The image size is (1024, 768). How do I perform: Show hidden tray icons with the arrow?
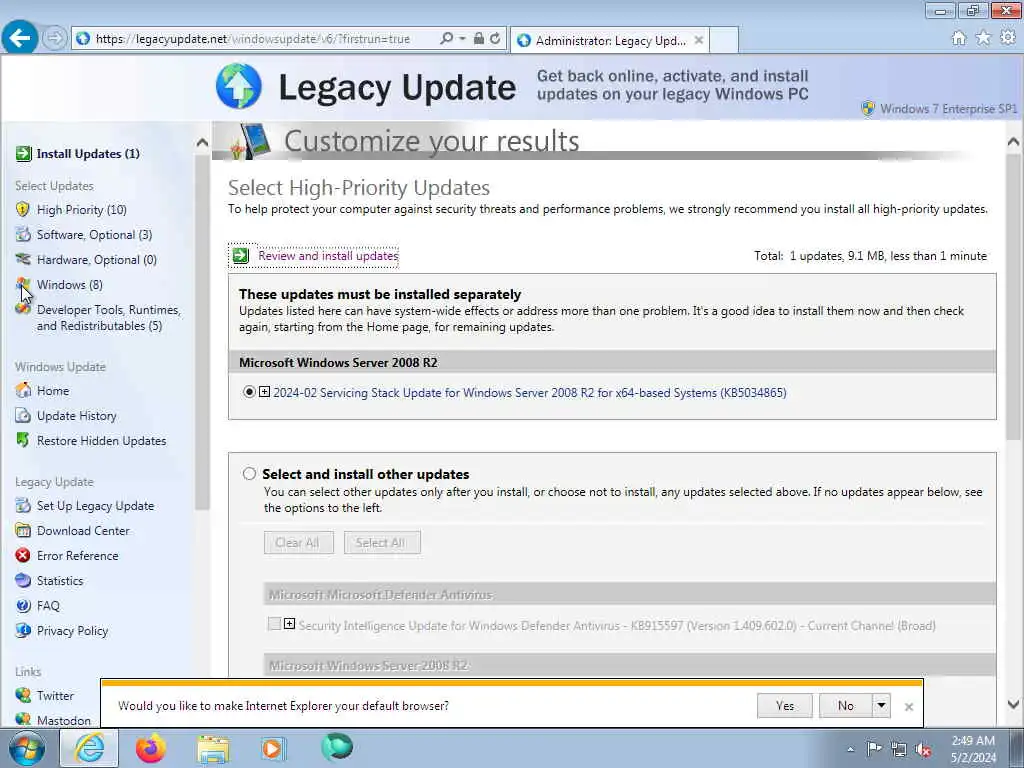pos(850,749)
